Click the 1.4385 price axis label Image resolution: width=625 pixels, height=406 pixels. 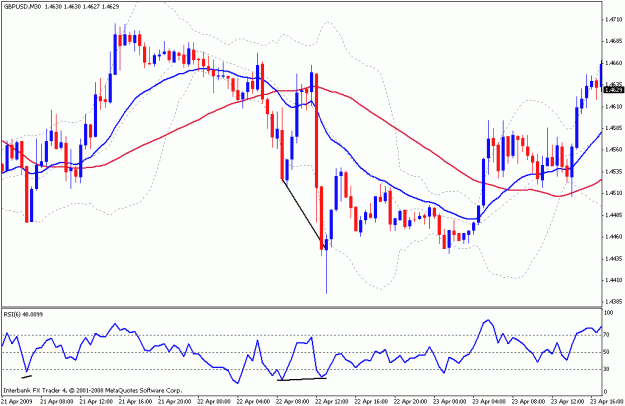614,302
